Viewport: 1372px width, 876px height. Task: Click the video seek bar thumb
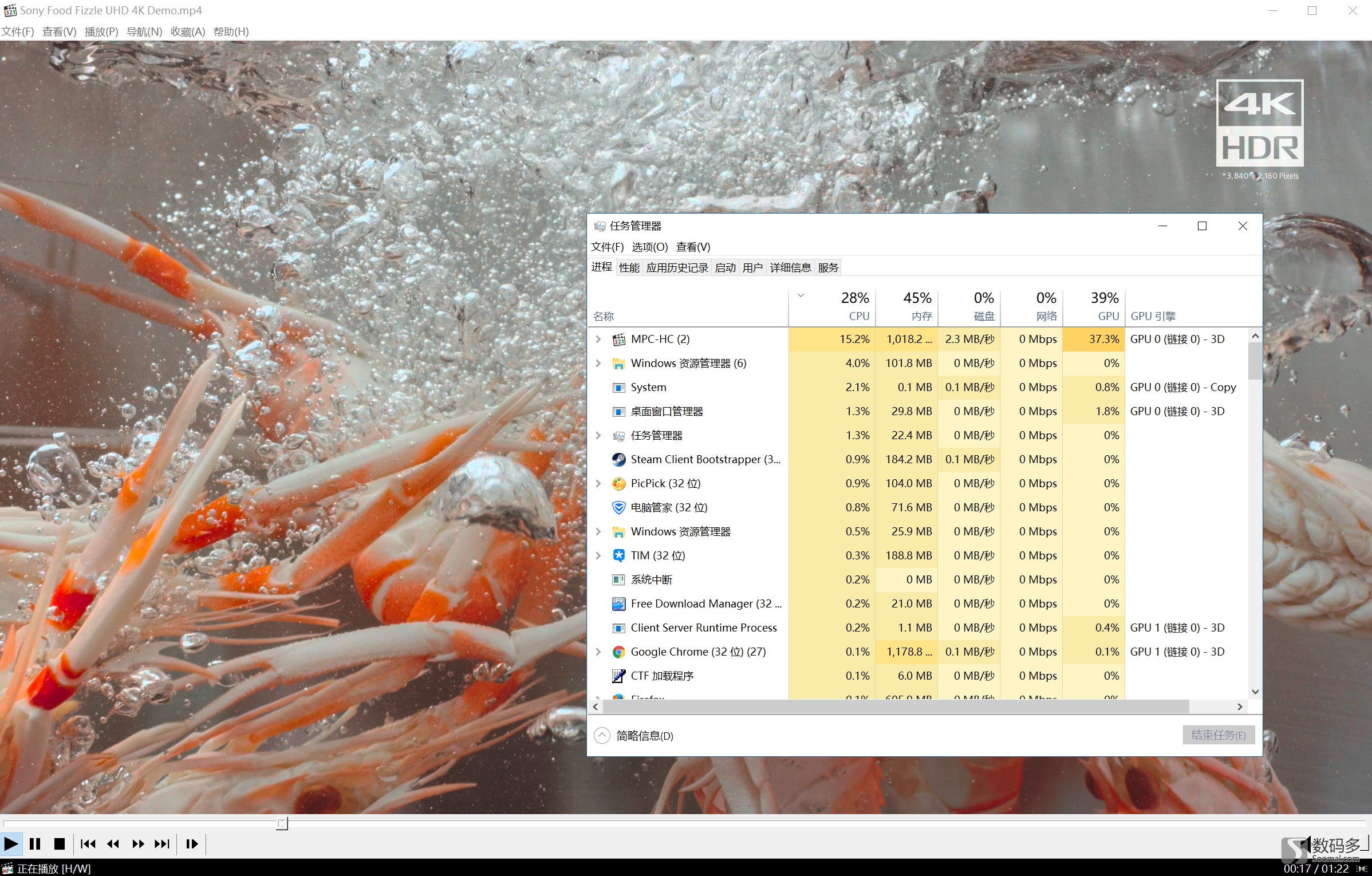click(x=282, y=824)
